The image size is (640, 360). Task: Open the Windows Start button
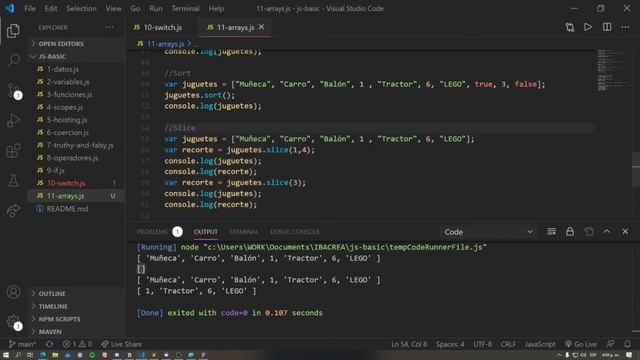6,355
